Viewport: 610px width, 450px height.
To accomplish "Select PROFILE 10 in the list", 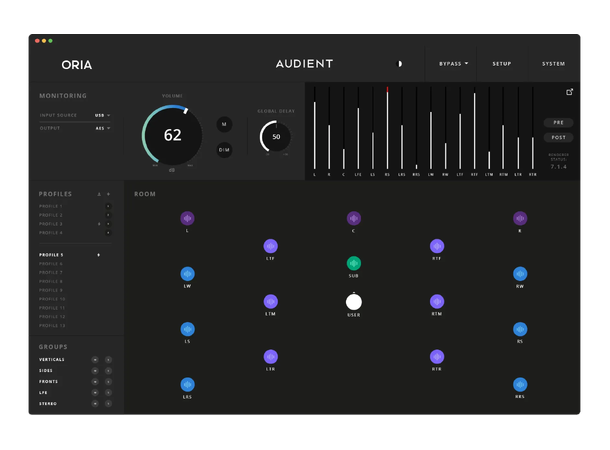I will [52, 299].
